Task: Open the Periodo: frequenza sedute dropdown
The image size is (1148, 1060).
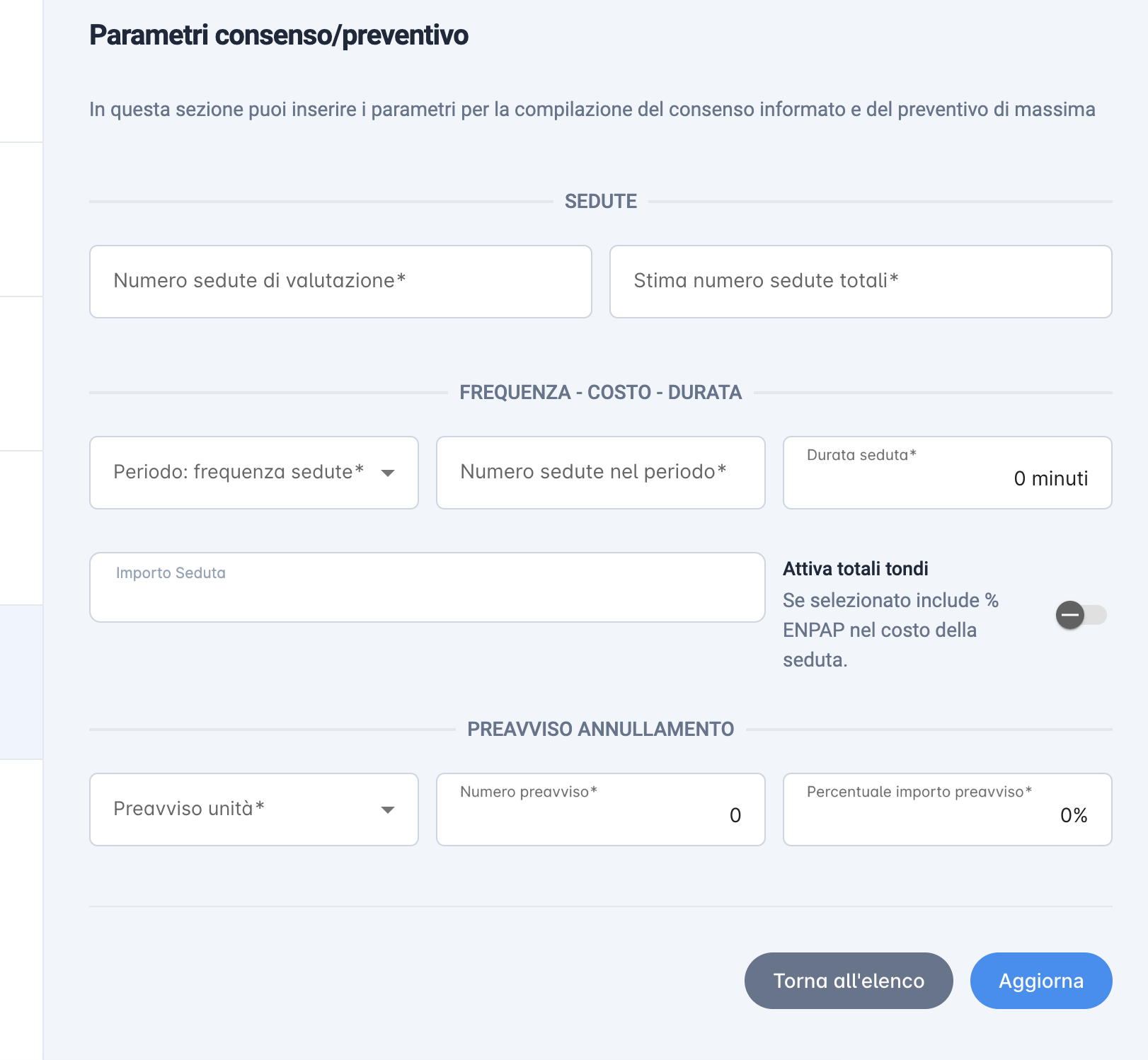Action: pyautogui.click(x=254, y=473)
